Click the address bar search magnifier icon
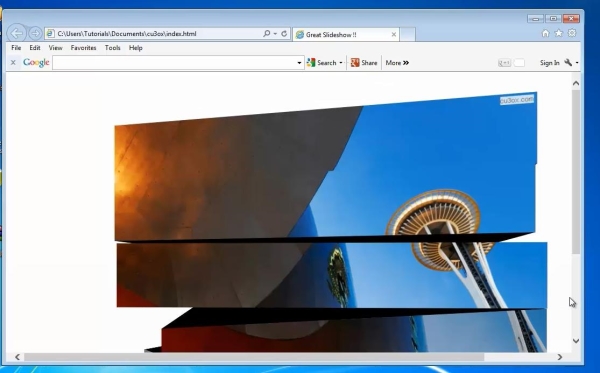Screen dimensions: 600x373 (x=267, y=34)
